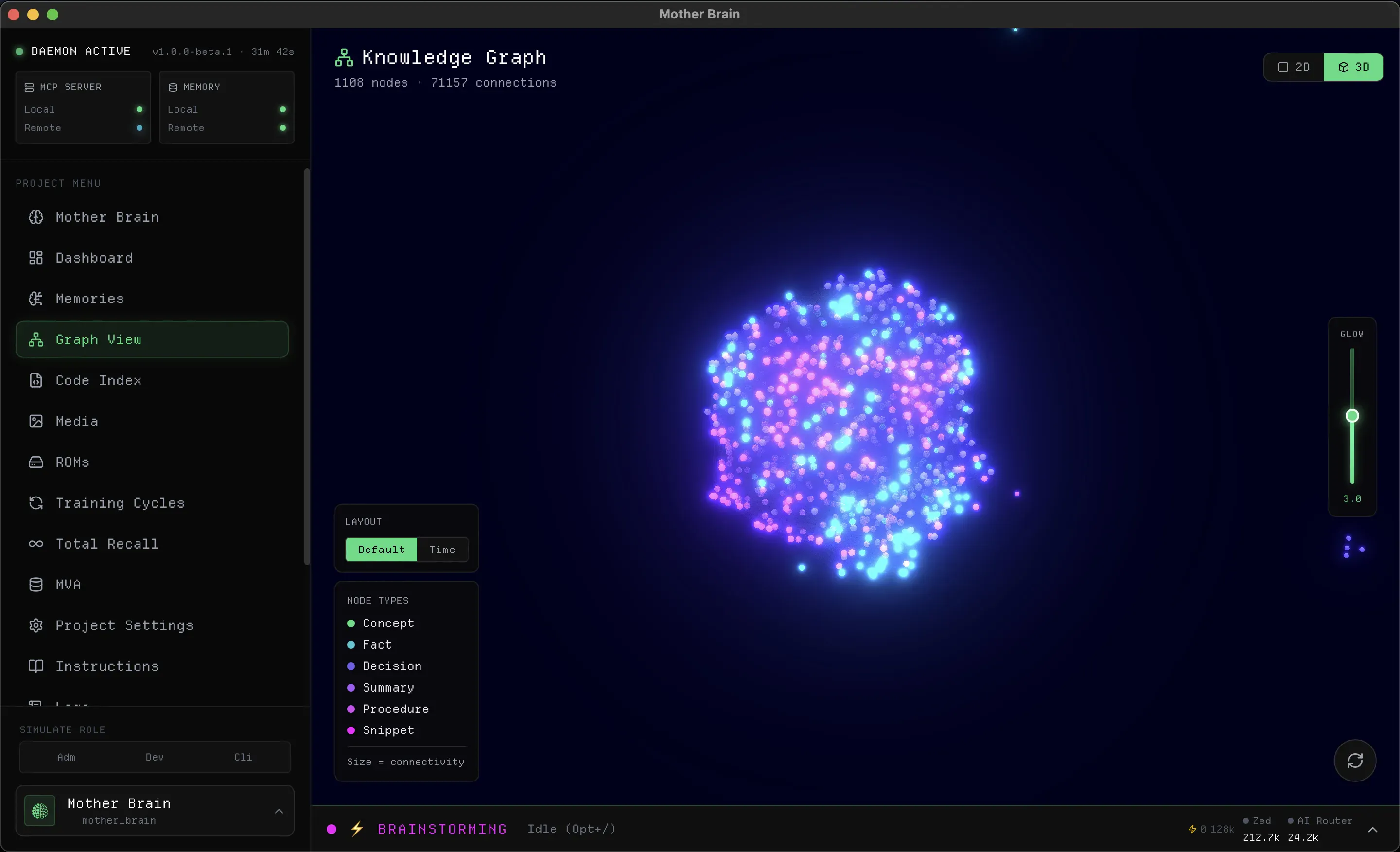Click the Glow slider handle

[x=1352, y=416]
